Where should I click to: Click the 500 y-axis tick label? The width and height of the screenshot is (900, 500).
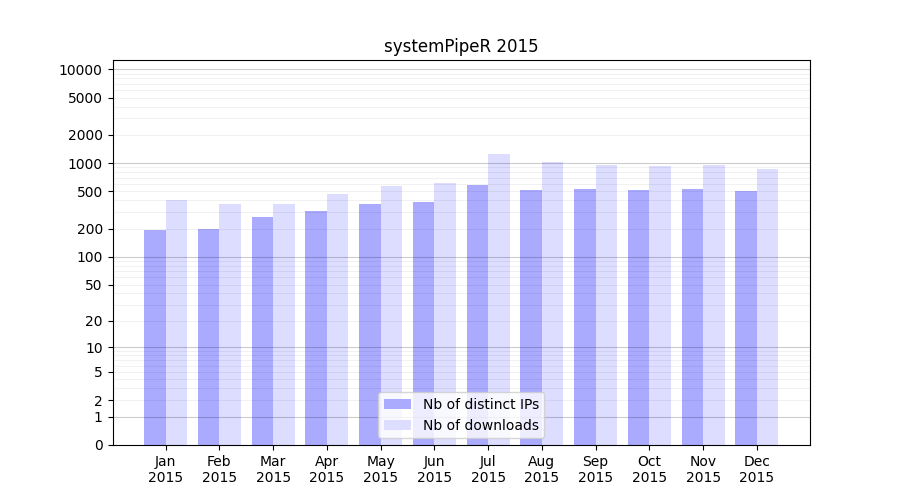coord(88,192)
